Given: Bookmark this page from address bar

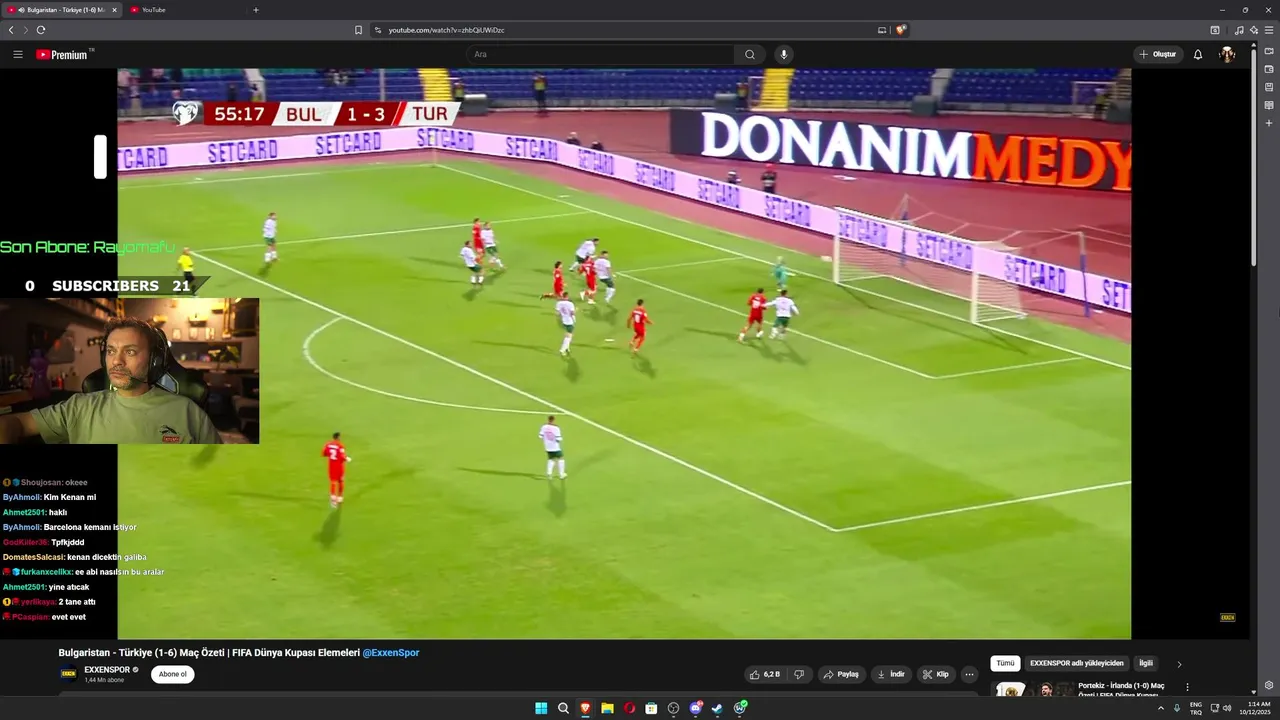Looking at the screenshot, I should coord(358,30).
